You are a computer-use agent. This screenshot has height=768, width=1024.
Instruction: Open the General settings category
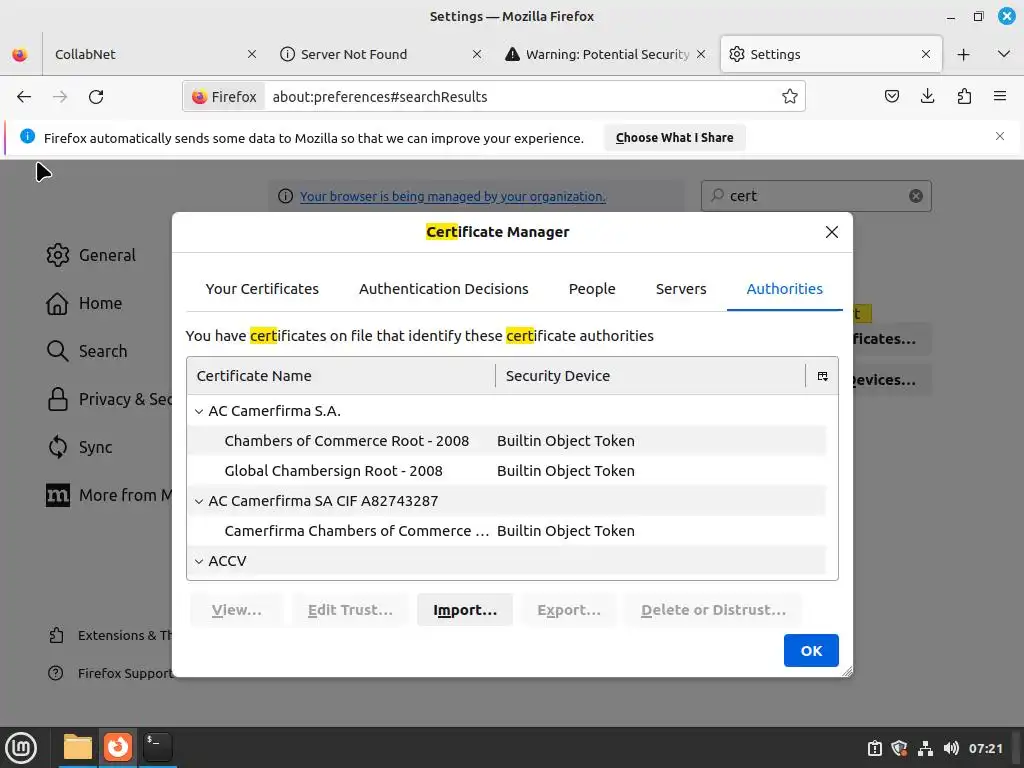91,255
